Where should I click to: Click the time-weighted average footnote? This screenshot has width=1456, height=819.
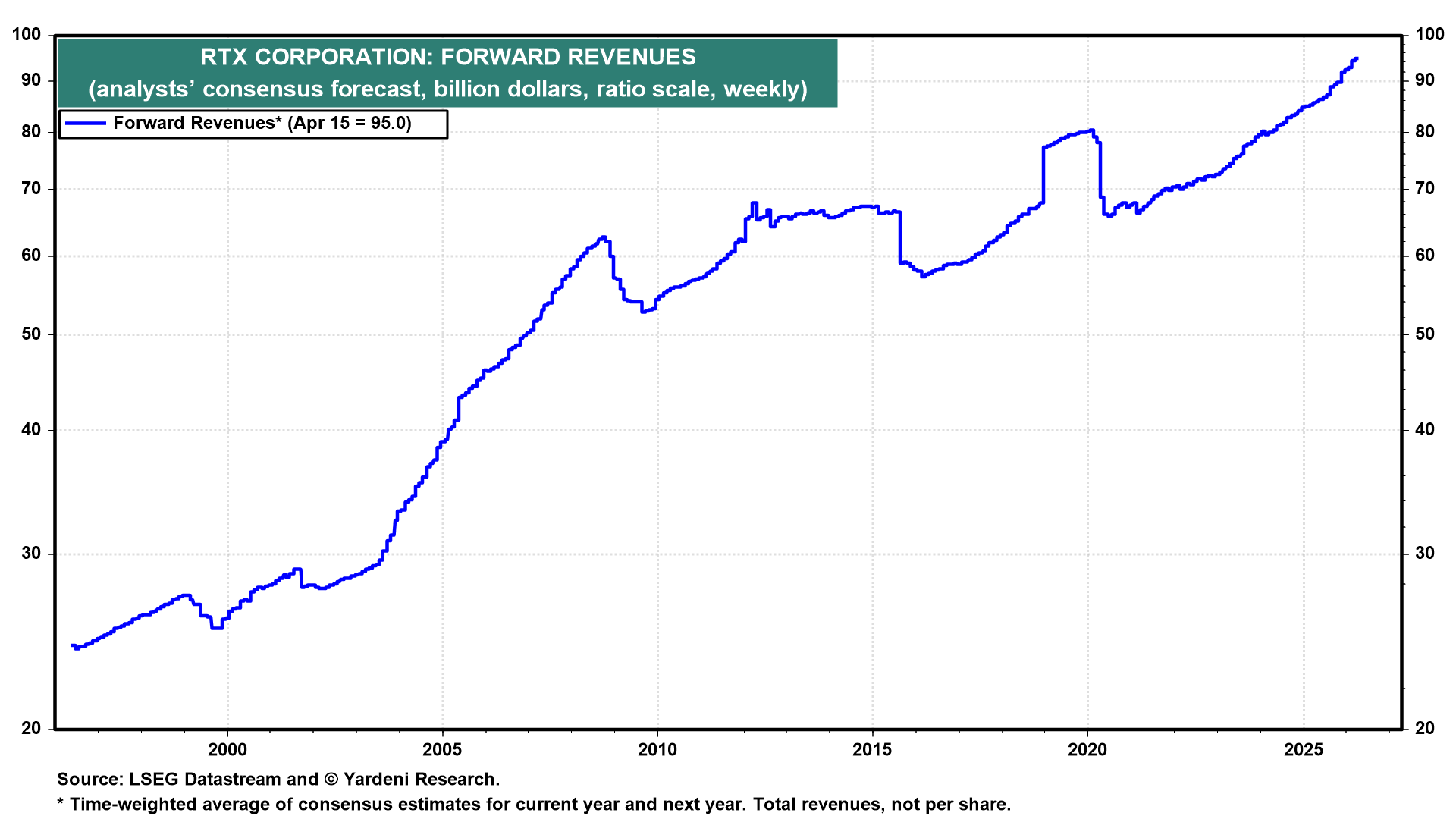(x=534, y=805)
